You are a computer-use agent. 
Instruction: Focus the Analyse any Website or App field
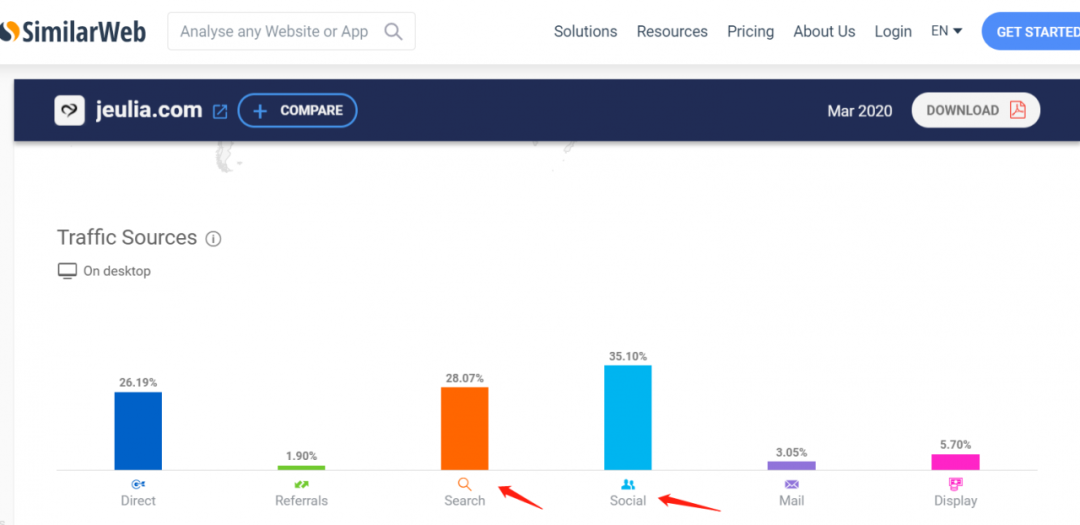274,32
